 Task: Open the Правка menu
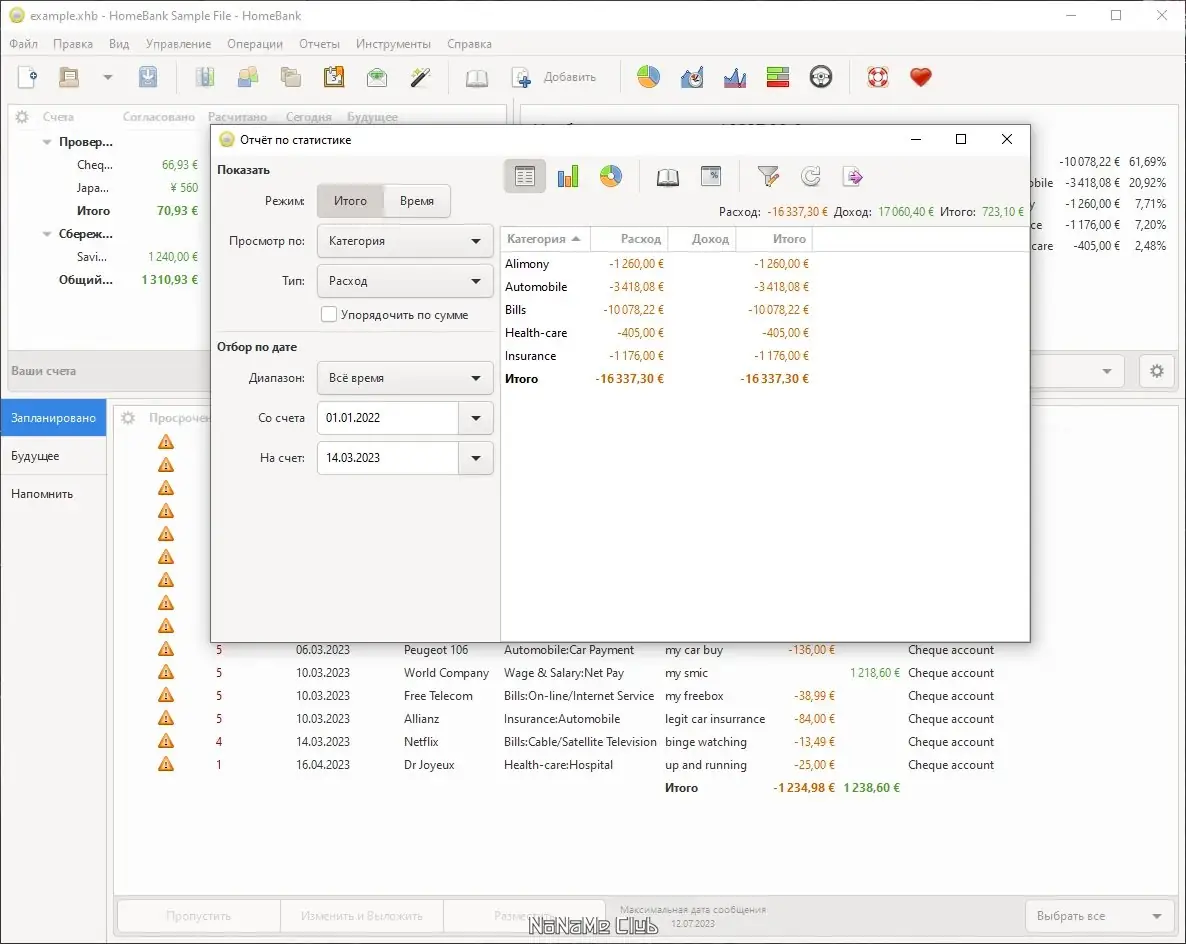[73, 44]
